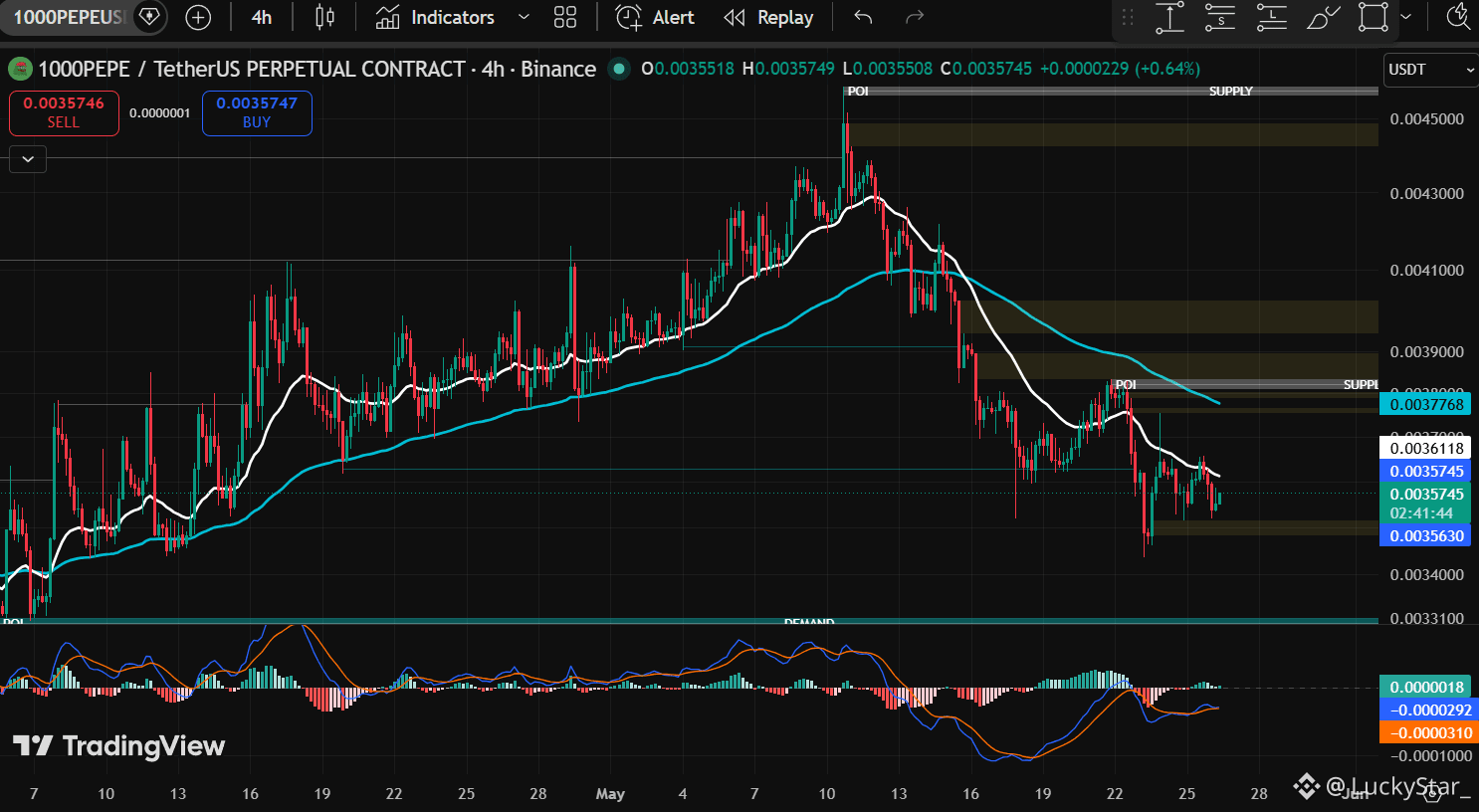1479x812 pixels.
Task: Open indicator templates grid icon
Action: 565,17
